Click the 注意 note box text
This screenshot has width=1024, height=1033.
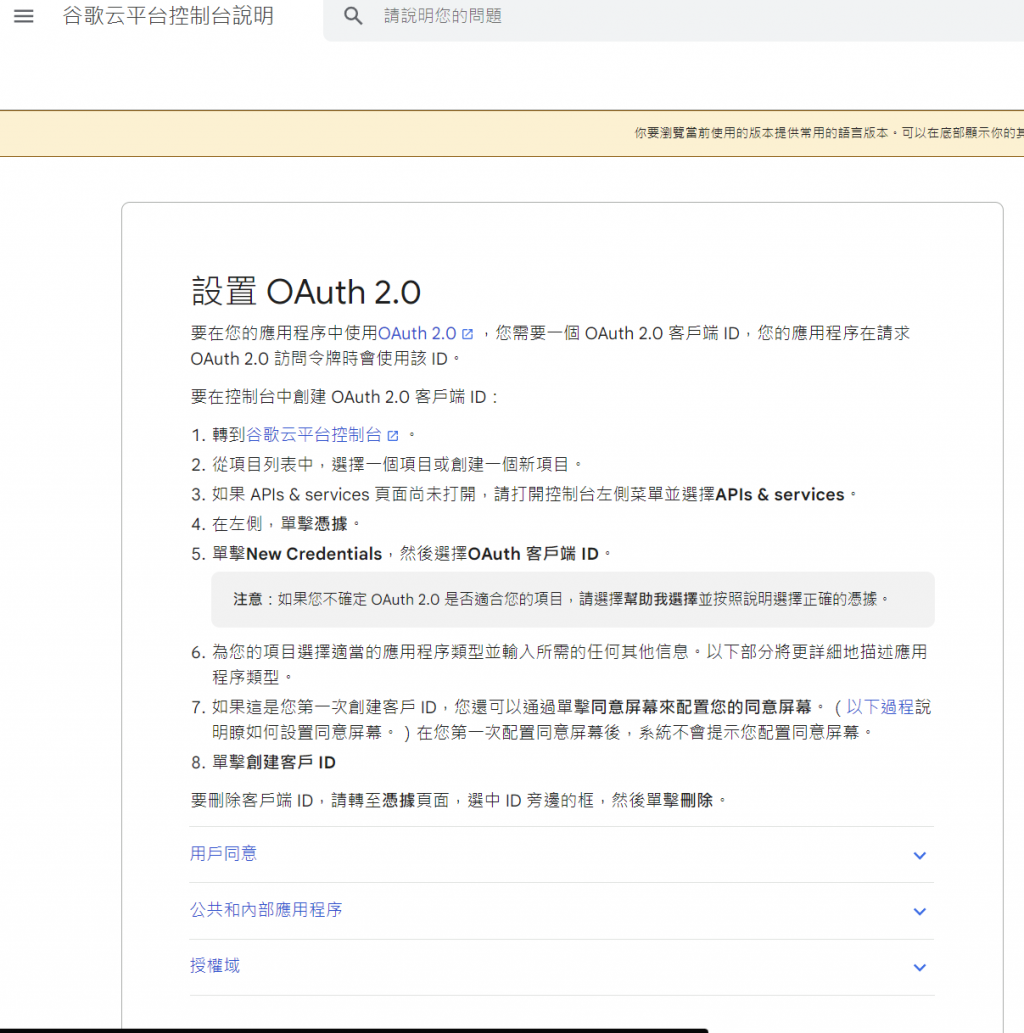click(561, 599)
